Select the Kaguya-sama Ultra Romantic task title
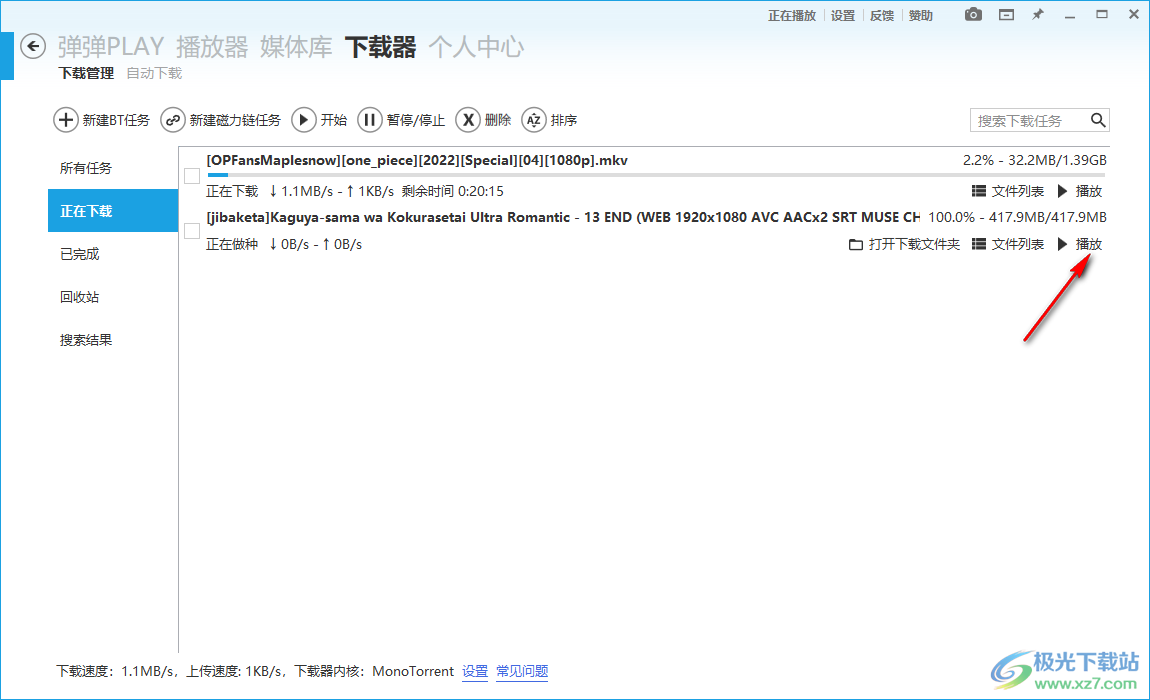 tap(563, 217)
